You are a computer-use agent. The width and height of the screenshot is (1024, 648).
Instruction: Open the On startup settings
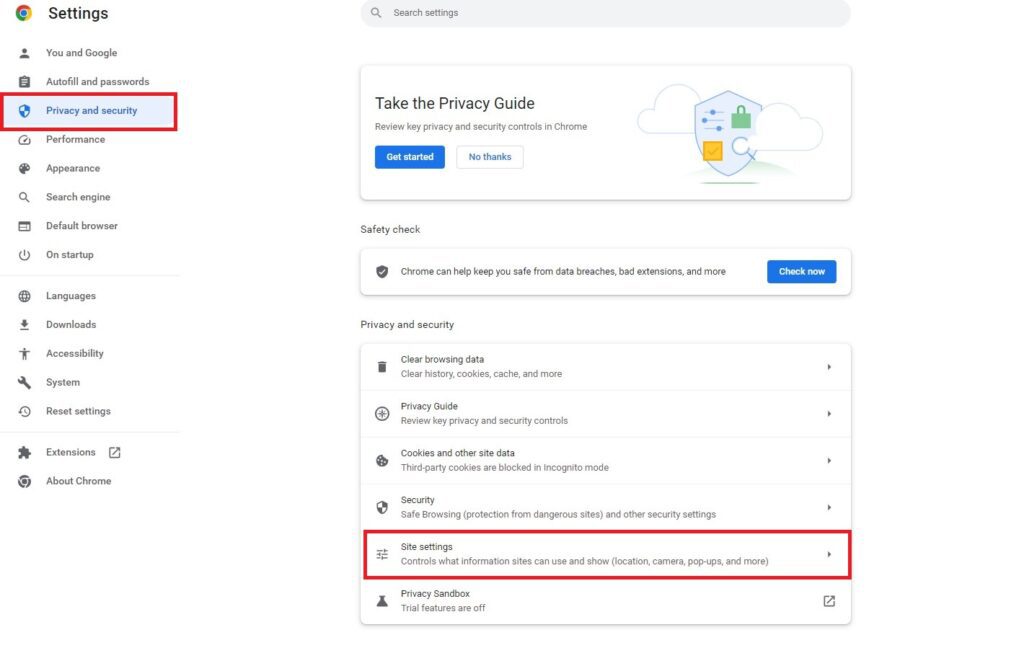coord(69,254)
